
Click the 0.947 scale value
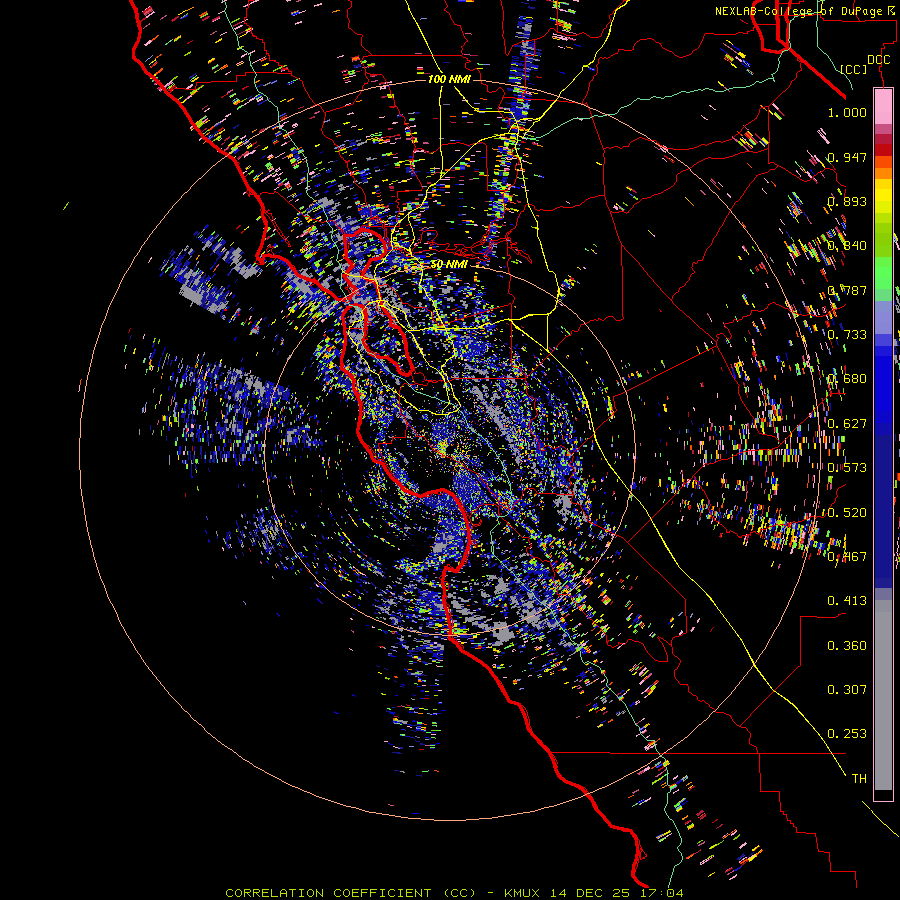click(x=847, y=157)
